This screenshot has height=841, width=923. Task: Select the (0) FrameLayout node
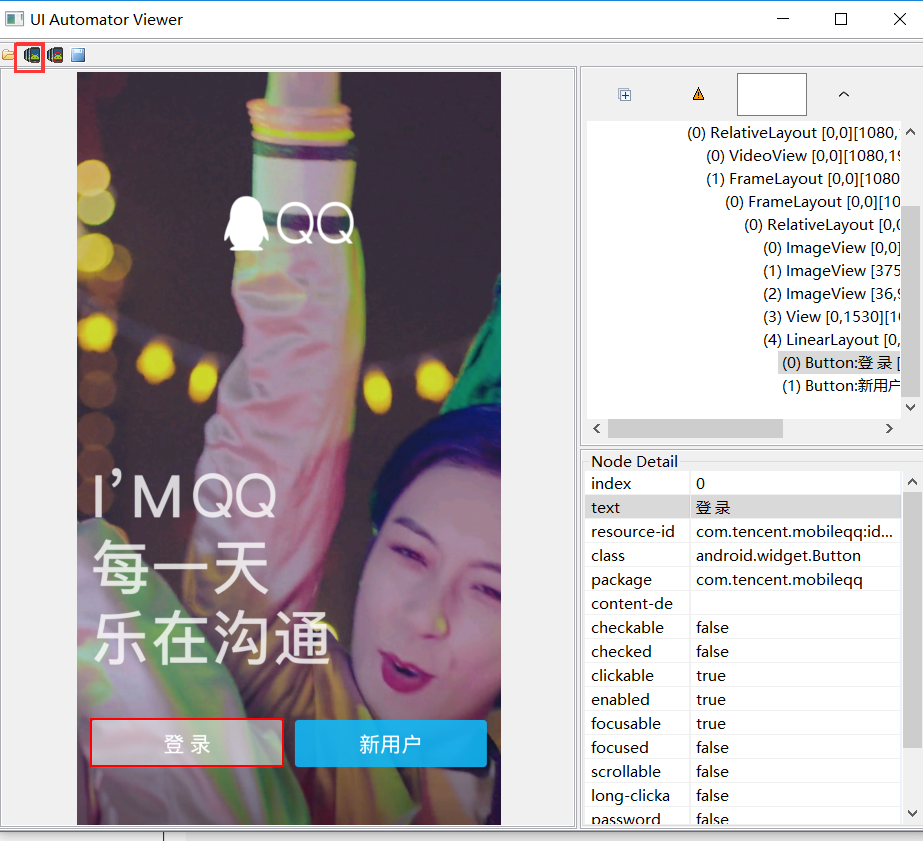tap(812, 202)
